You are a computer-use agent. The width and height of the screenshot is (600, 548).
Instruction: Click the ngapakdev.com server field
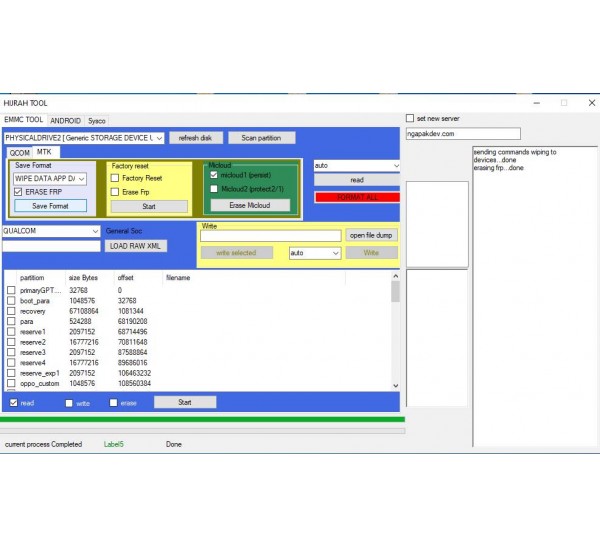pyautogui.click(x=463, y=134)
